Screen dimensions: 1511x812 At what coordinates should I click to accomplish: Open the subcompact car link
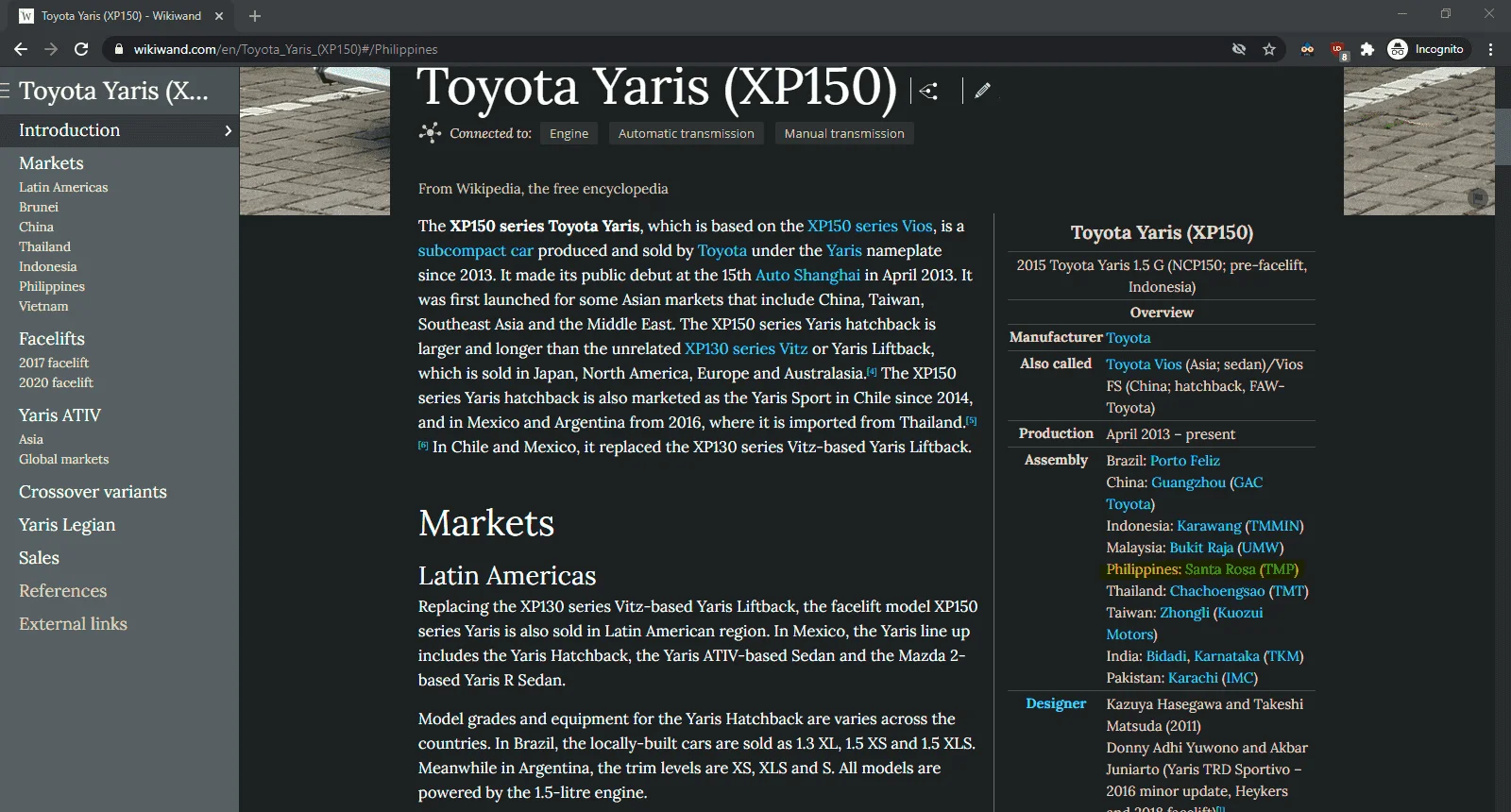point(476,250)
